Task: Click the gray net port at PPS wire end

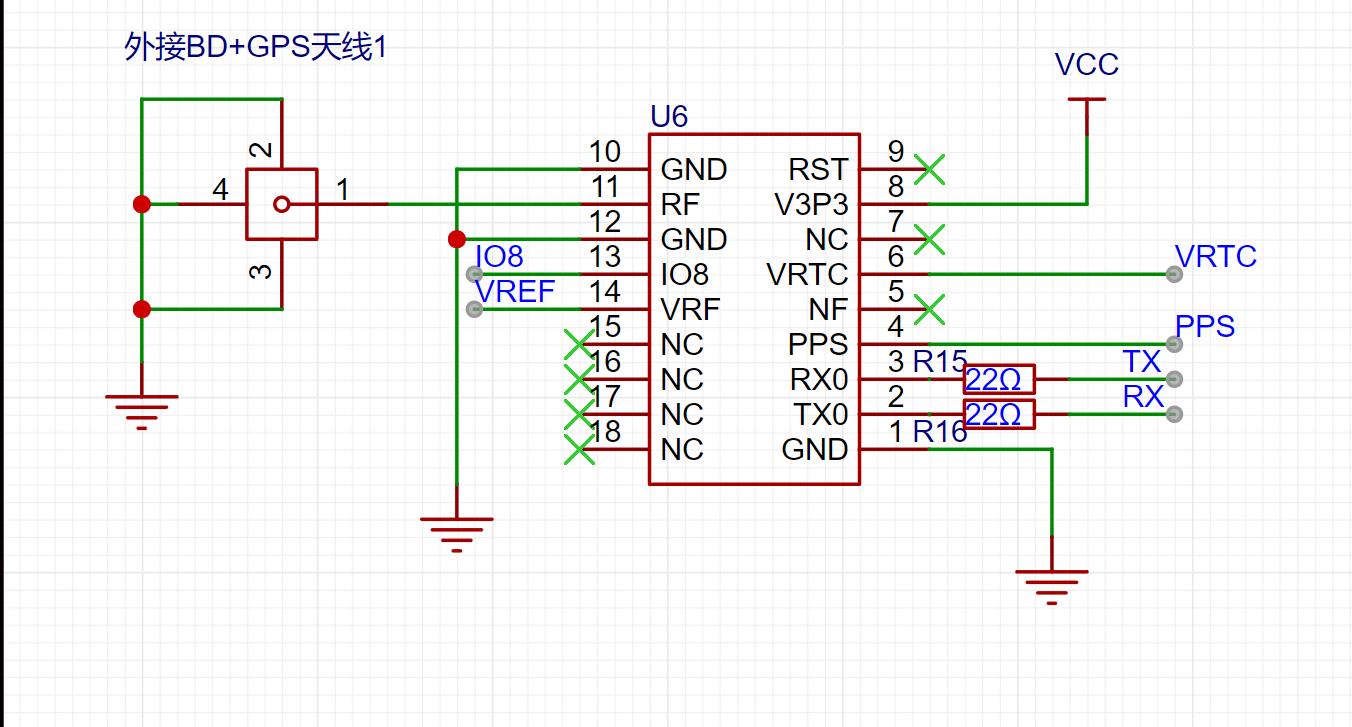Action: [1174, 344]
